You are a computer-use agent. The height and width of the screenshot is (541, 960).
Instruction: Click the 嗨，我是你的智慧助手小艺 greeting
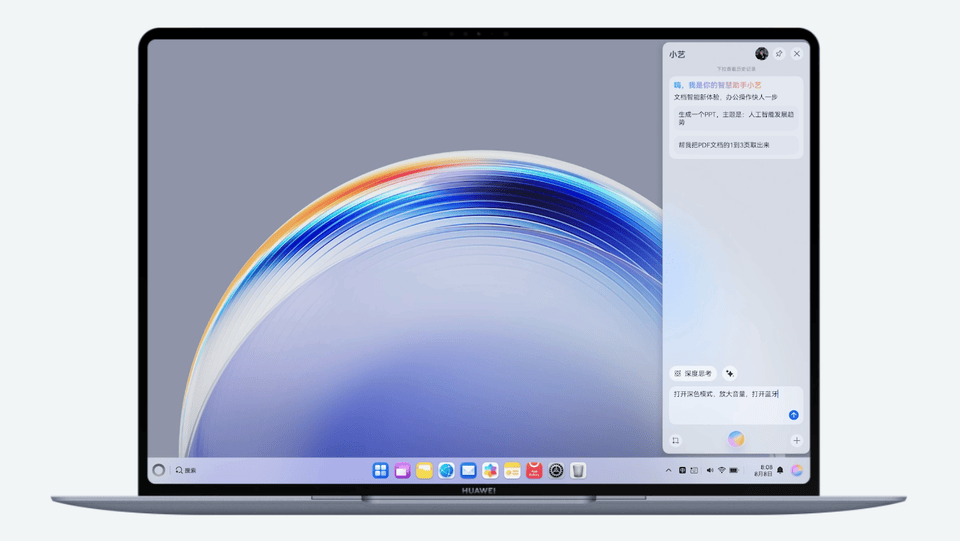[x=718, y=85]
